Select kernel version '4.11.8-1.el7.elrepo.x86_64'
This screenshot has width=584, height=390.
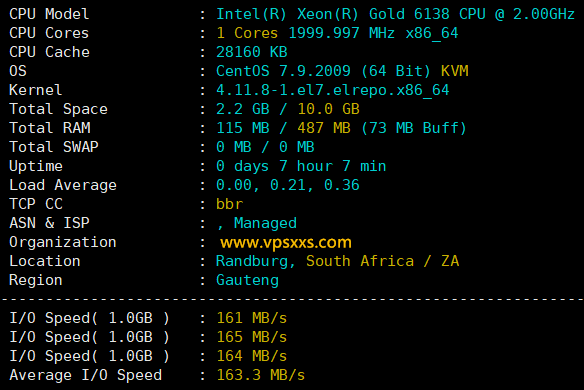pos(333,90)
